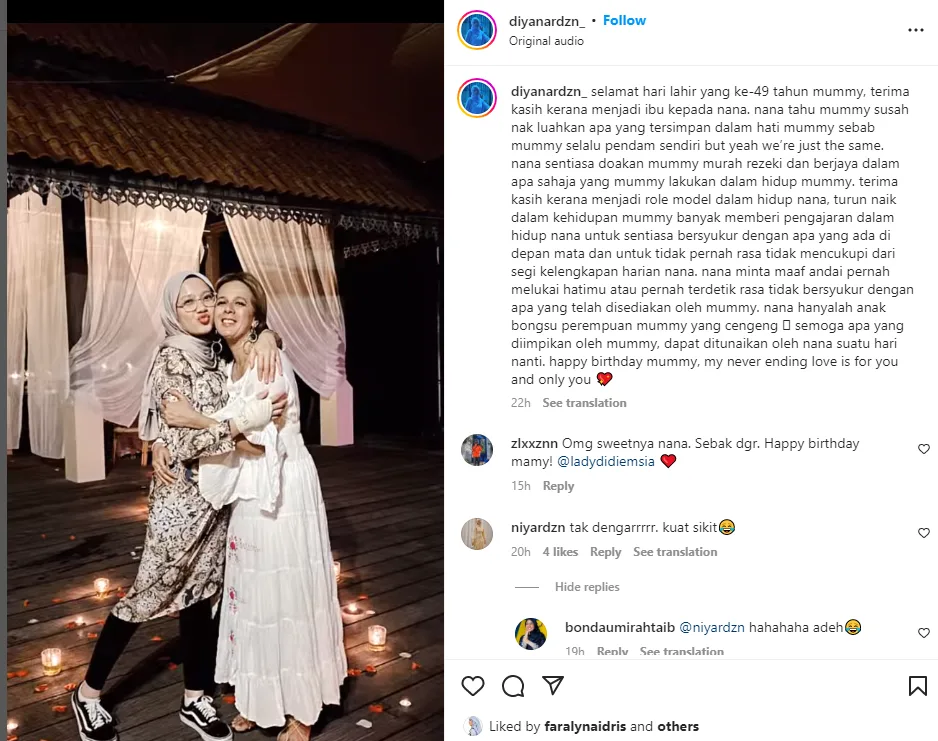938x741 pixels.
Task: Reply to zlxxznn's comment
Action: 558,486
